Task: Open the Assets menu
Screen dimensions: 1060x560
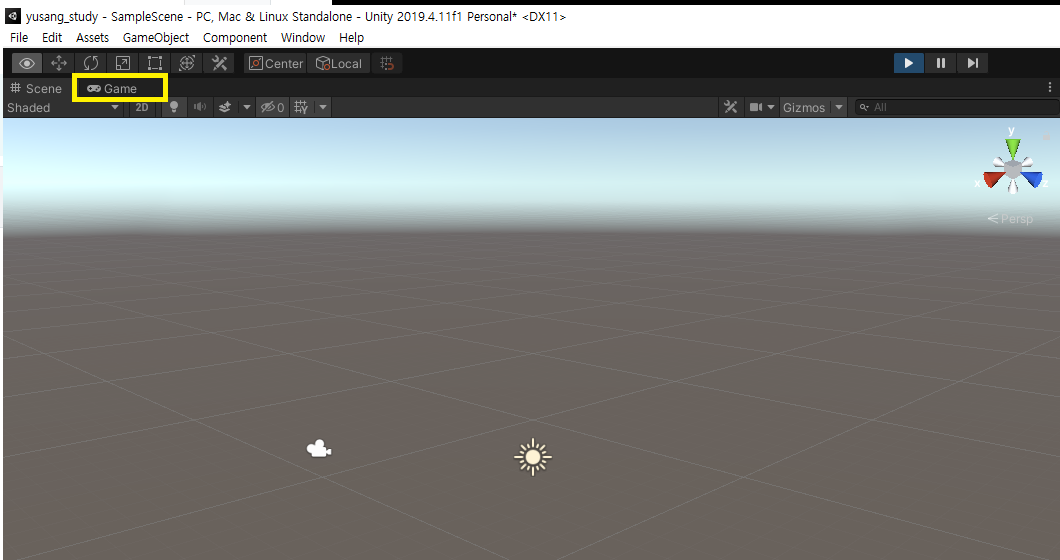Action: pos(92,38)
